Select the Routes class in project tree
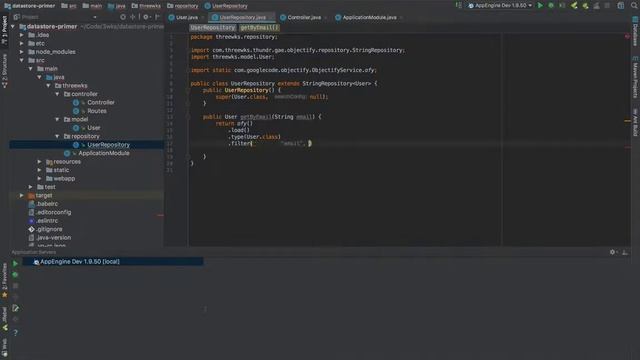 (x=97, y=111)
